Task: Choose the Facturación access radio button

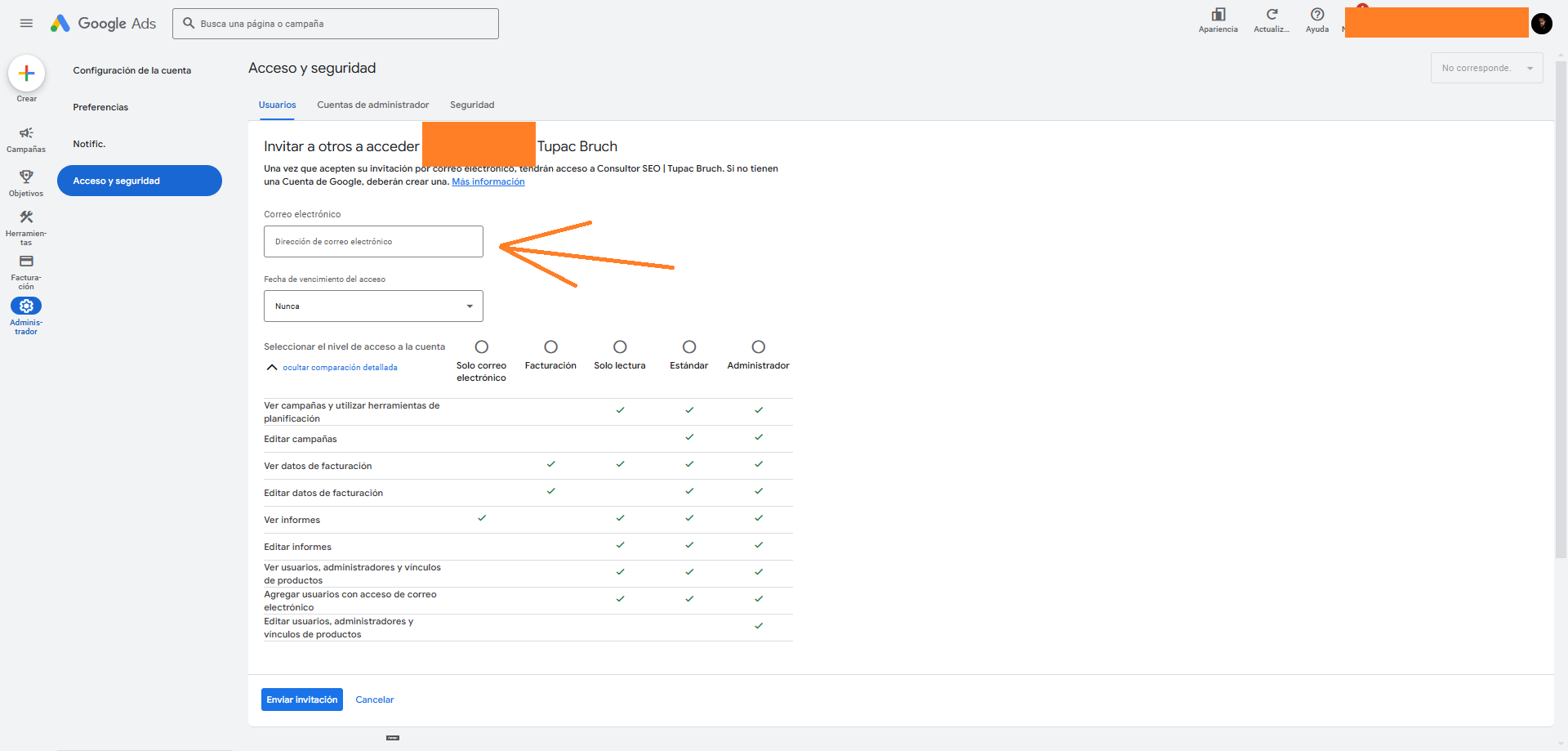Action: [550, 347]
